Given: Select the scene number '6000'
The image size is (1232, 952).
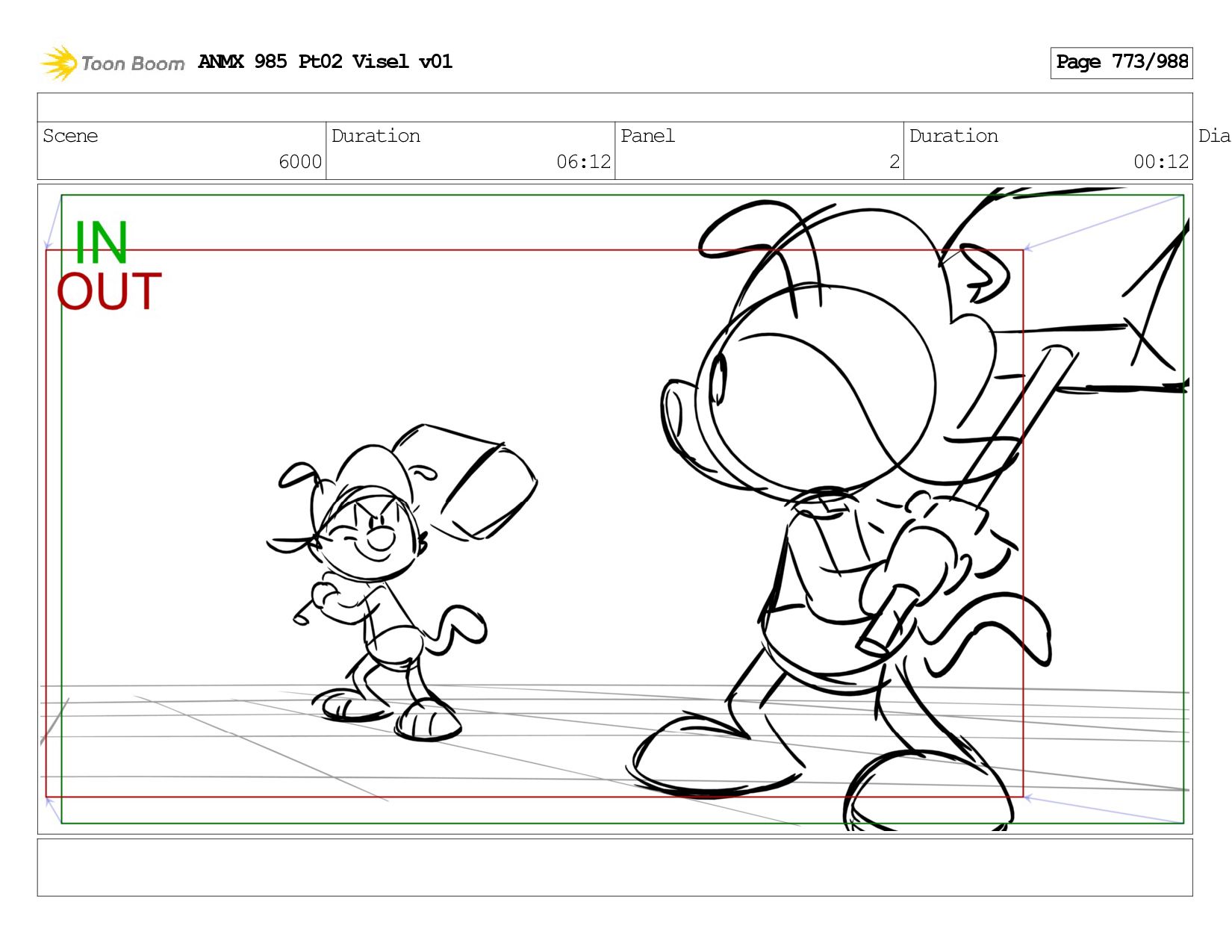Looking at the screenshot, I should 300,162.
